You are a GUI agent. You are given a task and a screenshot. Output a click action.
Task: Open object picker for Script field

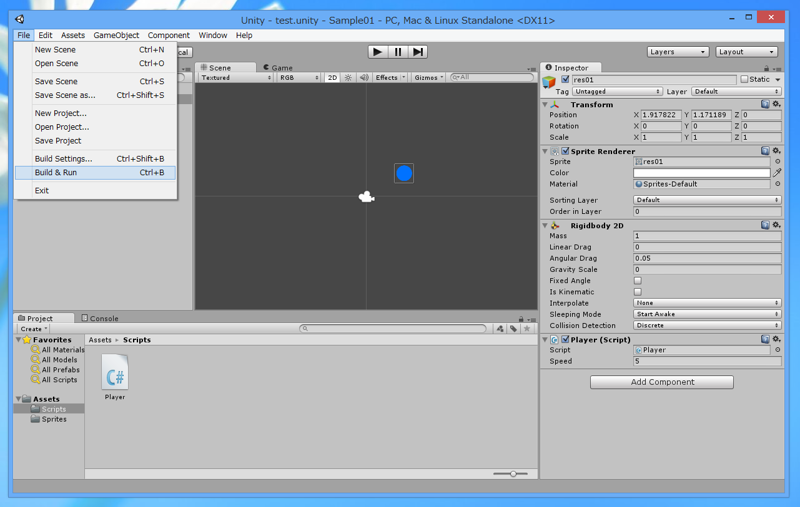(x=778, y=350)
